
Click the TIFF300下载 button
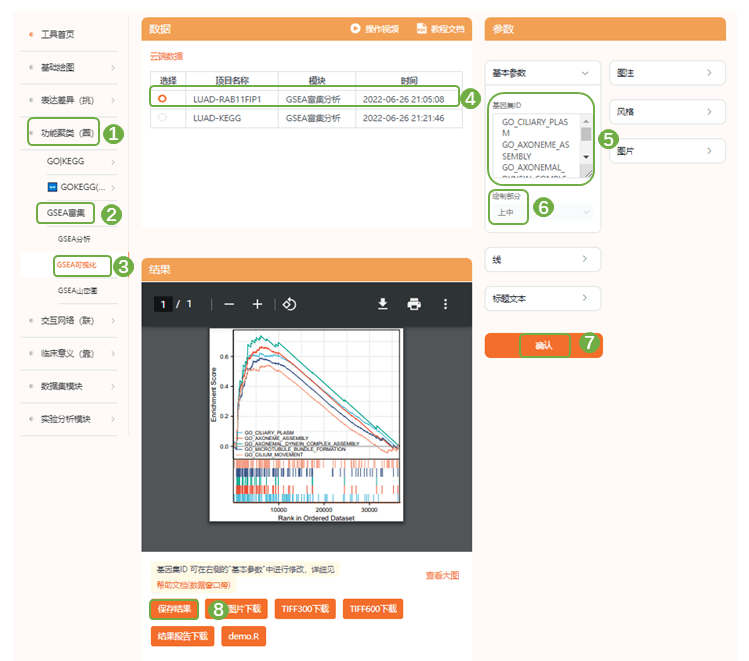[305, 609]
